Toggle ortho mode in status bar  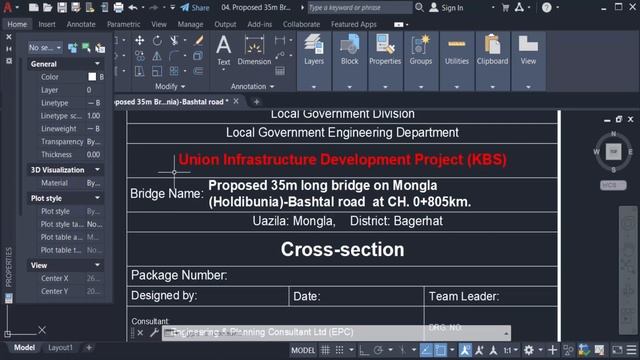pyautogui.click(x=364, y=350)
